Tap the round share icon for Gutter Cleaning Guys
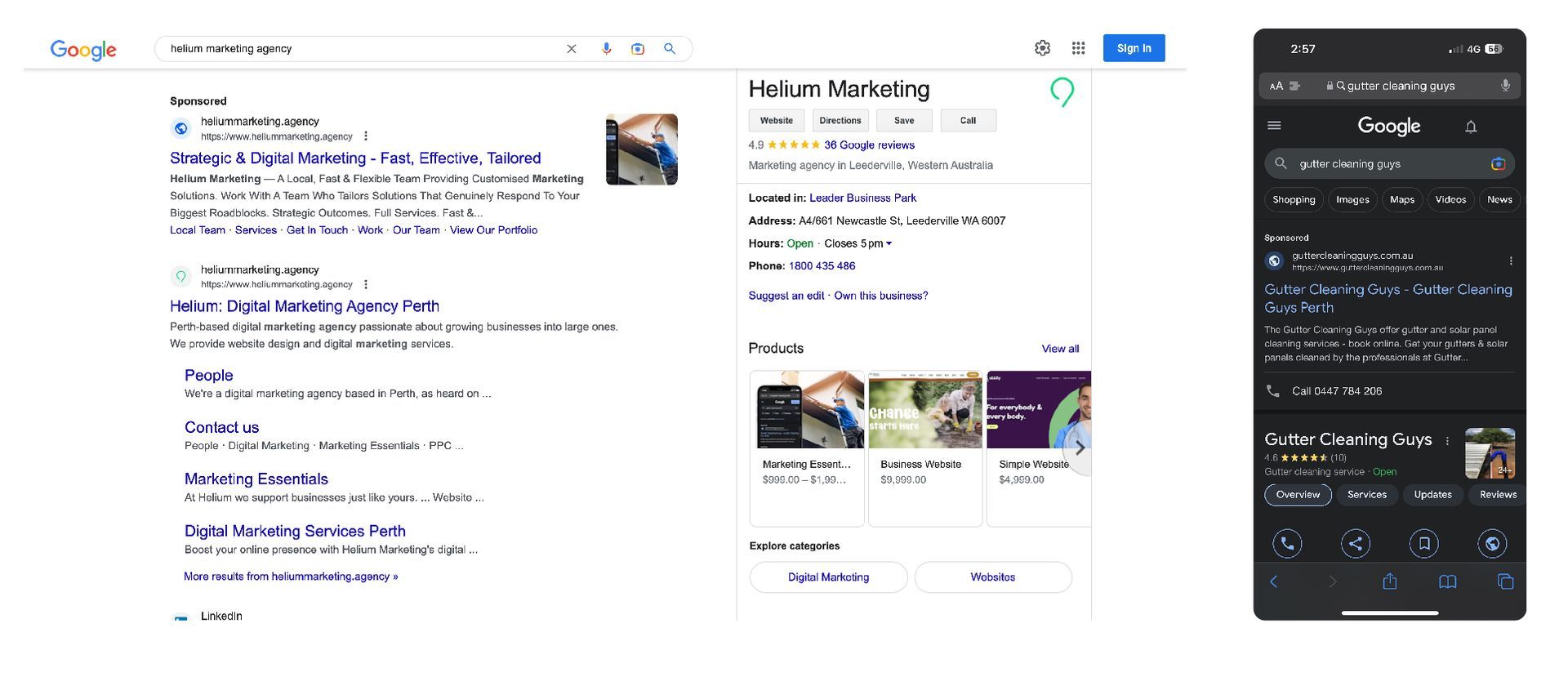The height and width of the screenshot is (677, 1568). (x=1356, y=544)
